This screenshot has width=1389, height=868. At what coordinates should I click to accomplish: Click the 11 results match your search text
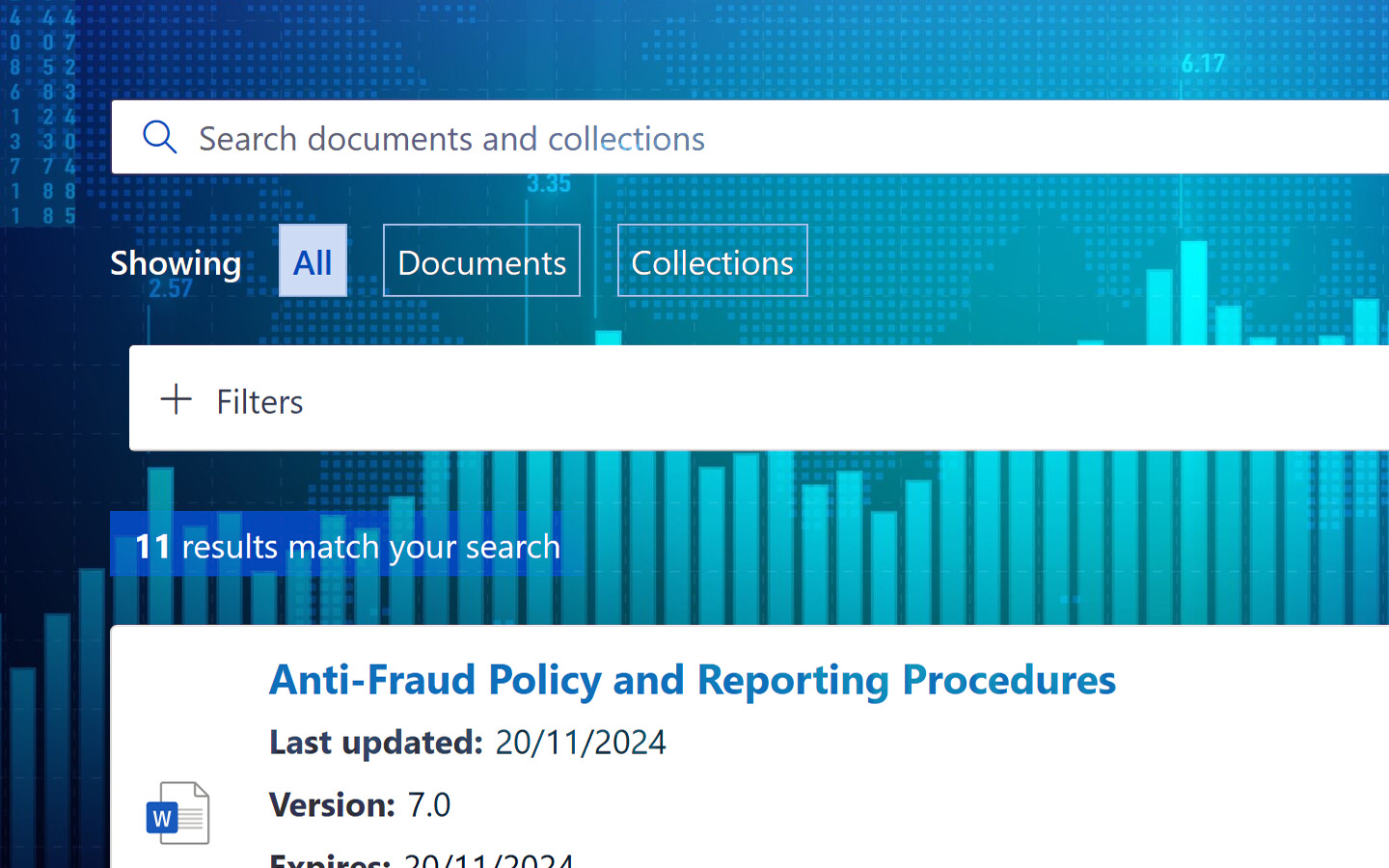(347, 546)
